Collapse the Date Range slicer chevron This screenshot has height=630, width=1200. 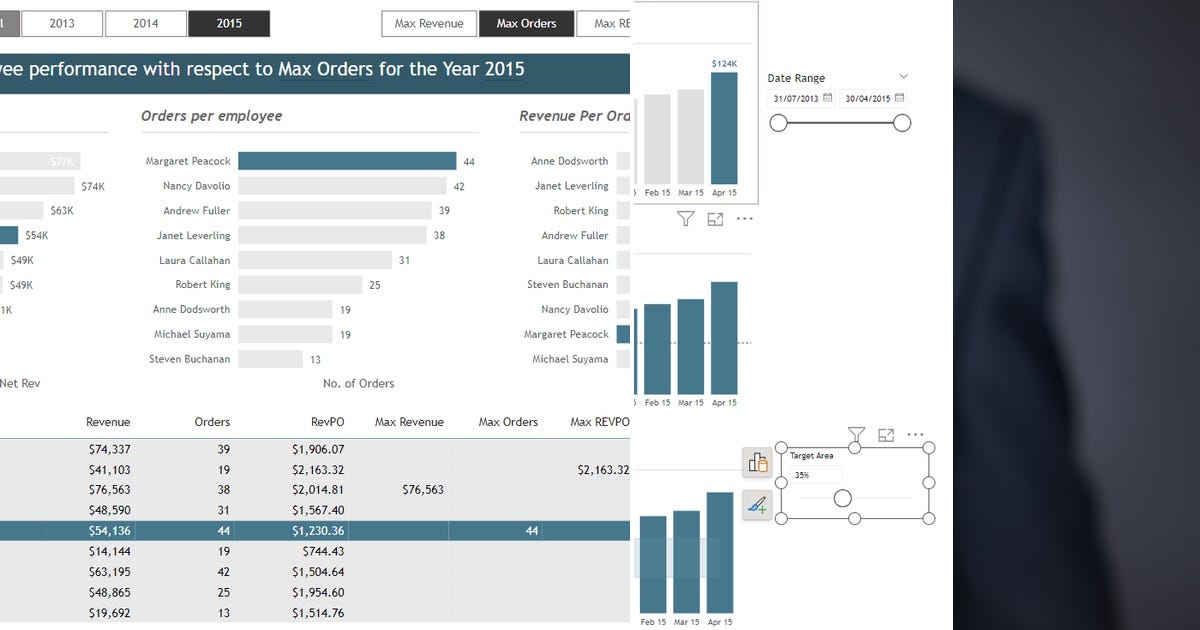904,76
